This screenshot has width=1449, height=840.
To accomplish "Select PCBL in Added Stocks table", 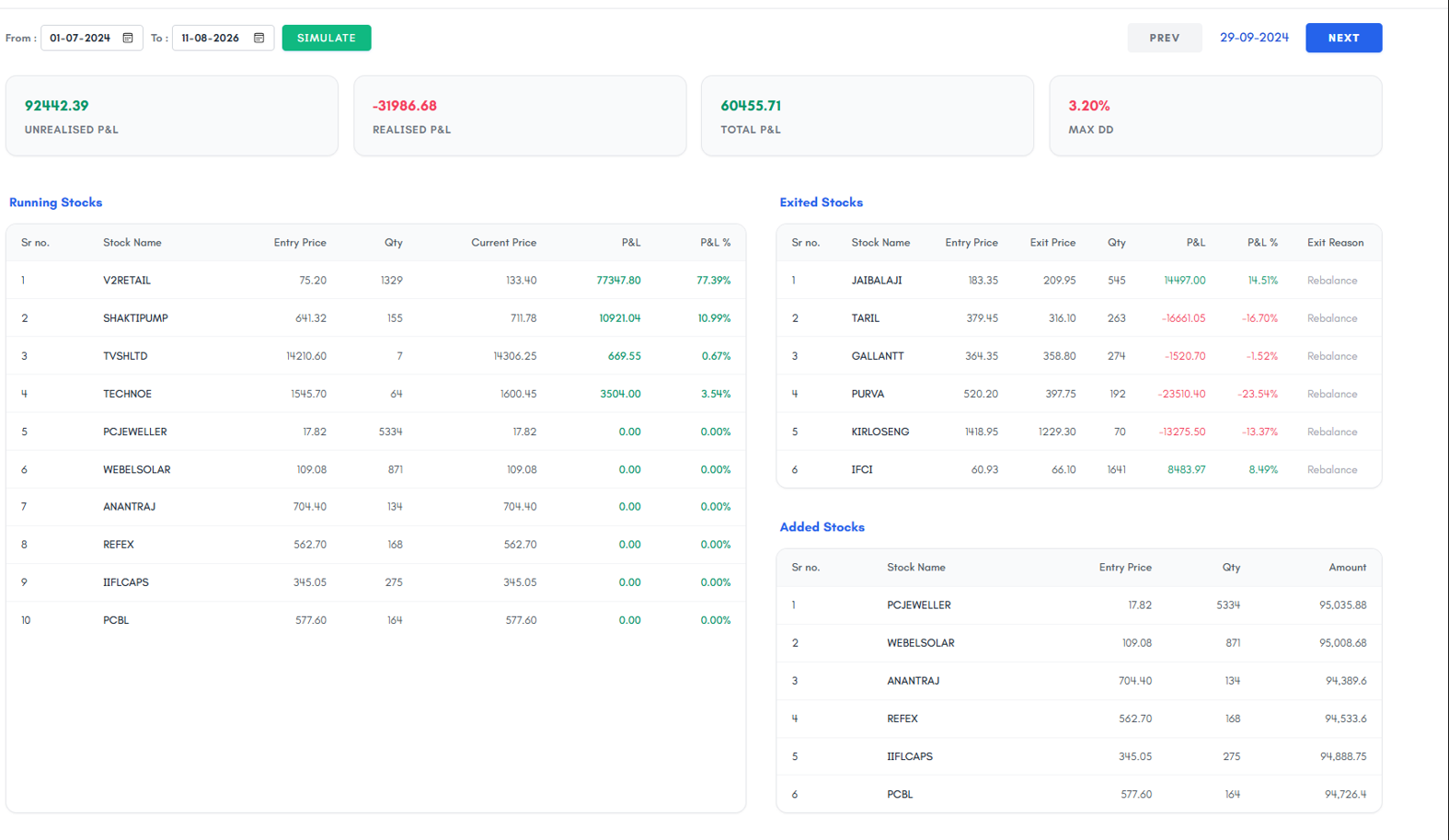I will tap(900, 794).
